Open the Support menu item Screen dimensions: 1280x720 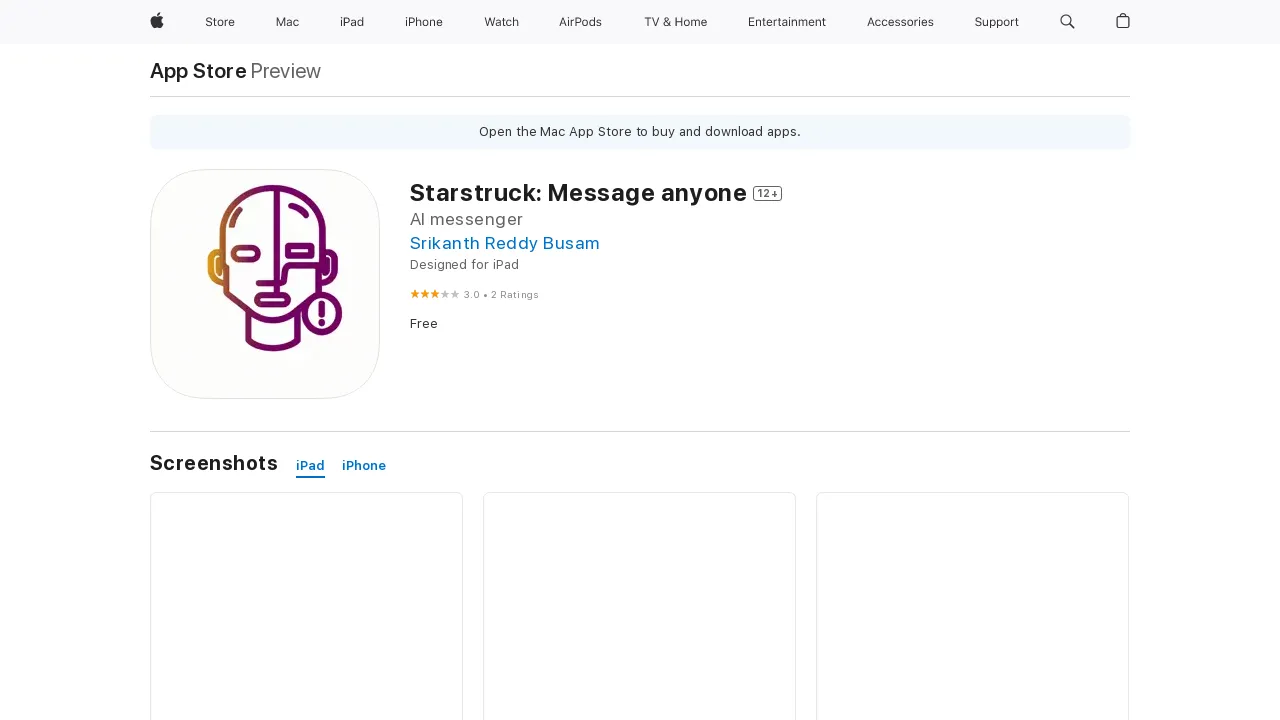997,22
